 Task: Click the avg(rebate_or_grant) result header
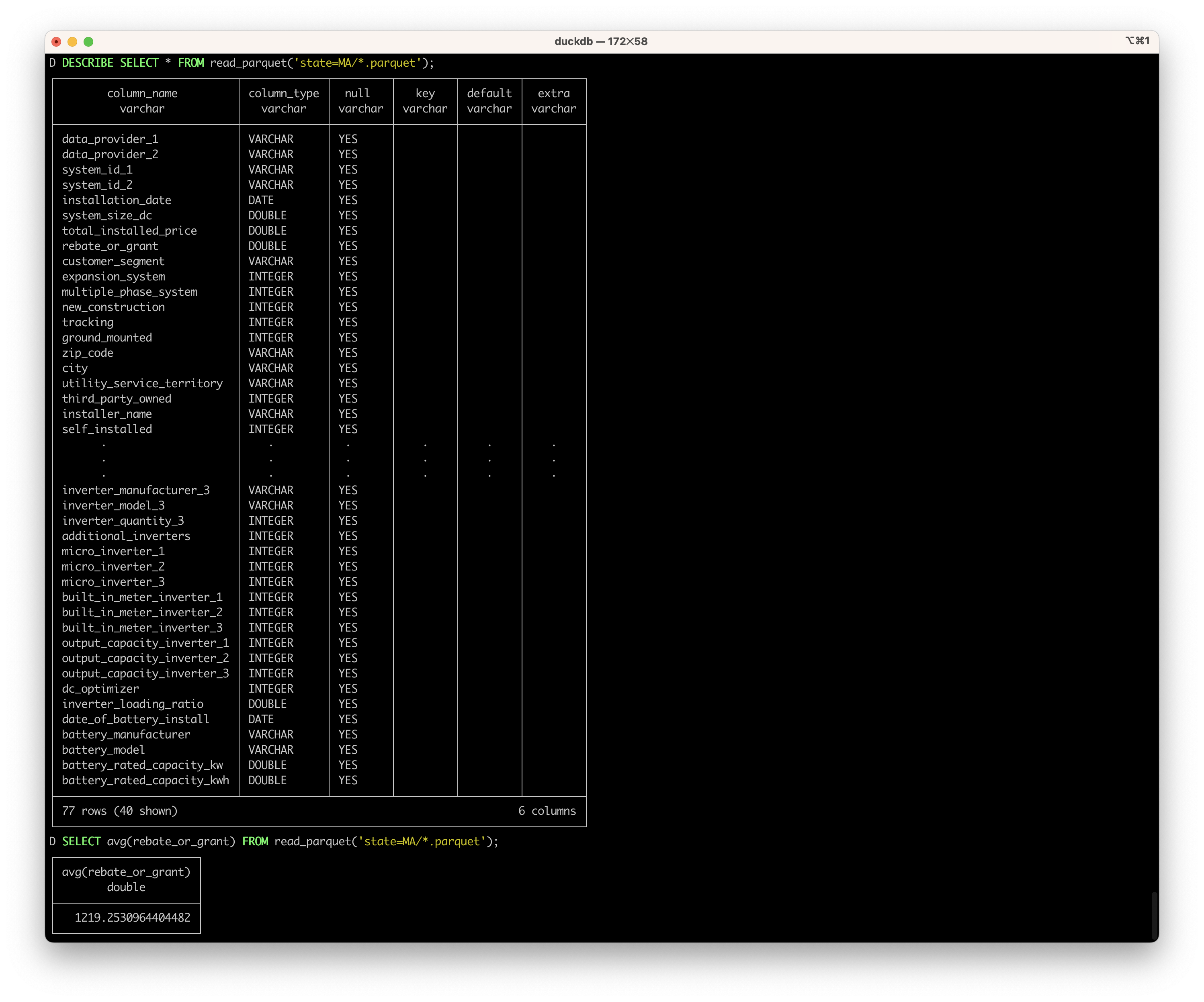(126, 879)
